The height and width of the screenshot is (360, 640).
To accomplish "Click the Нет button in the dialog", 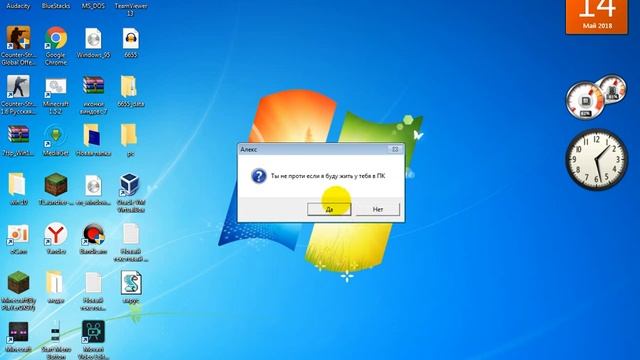I will tap(378, 209).
